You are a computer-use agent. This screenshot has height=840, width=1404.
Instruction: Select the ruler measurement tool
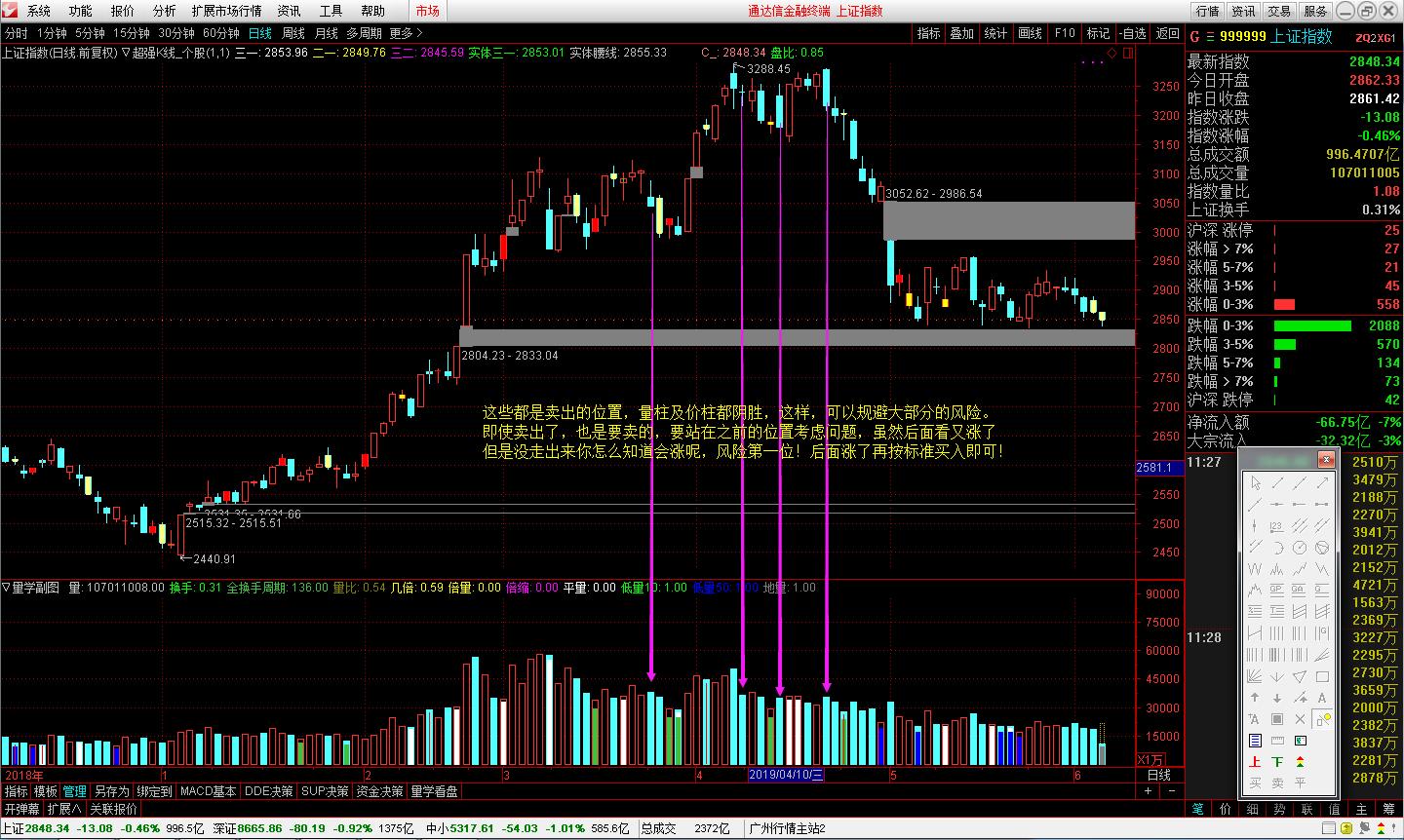click(x=1277, y=741)
